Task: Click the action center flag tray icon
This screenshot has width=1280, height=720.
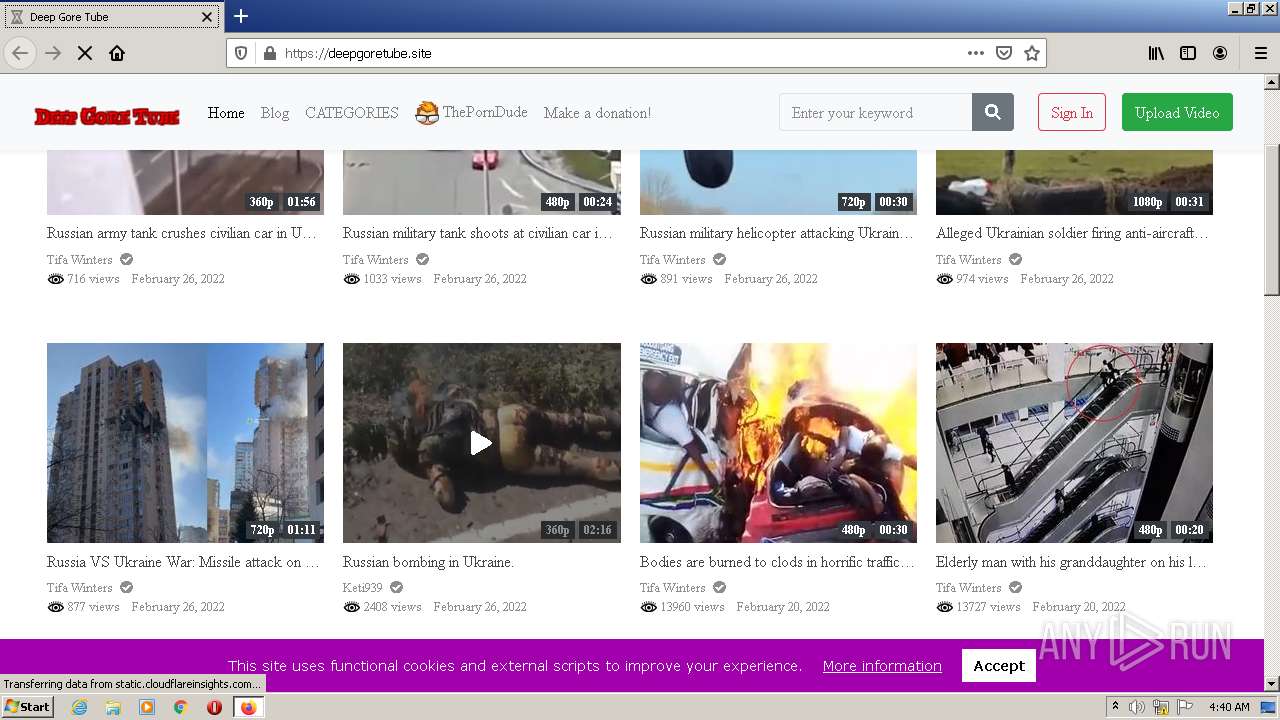Action: pos(1186,707)
